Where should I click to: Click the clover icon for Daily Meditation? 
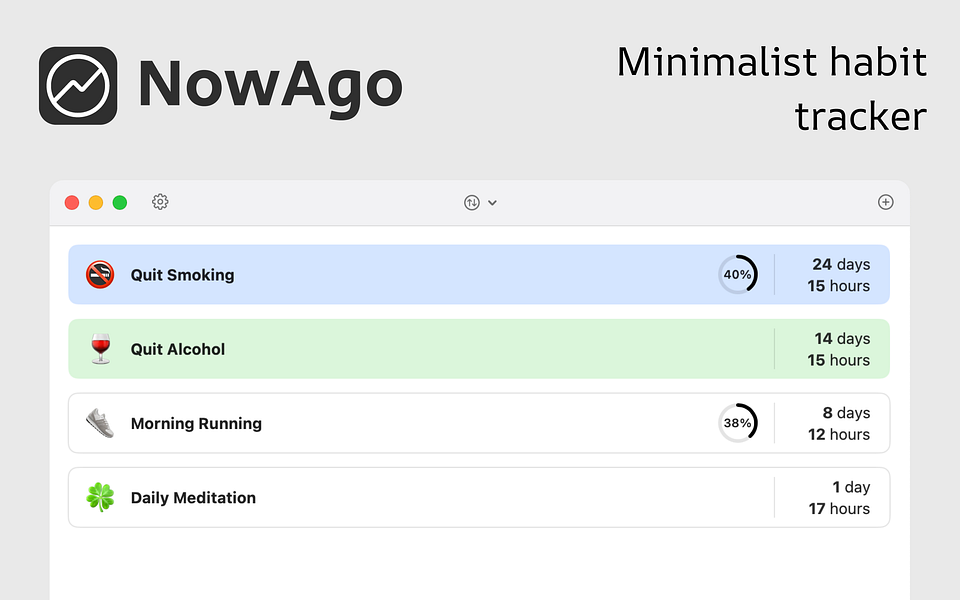[98, 497]
